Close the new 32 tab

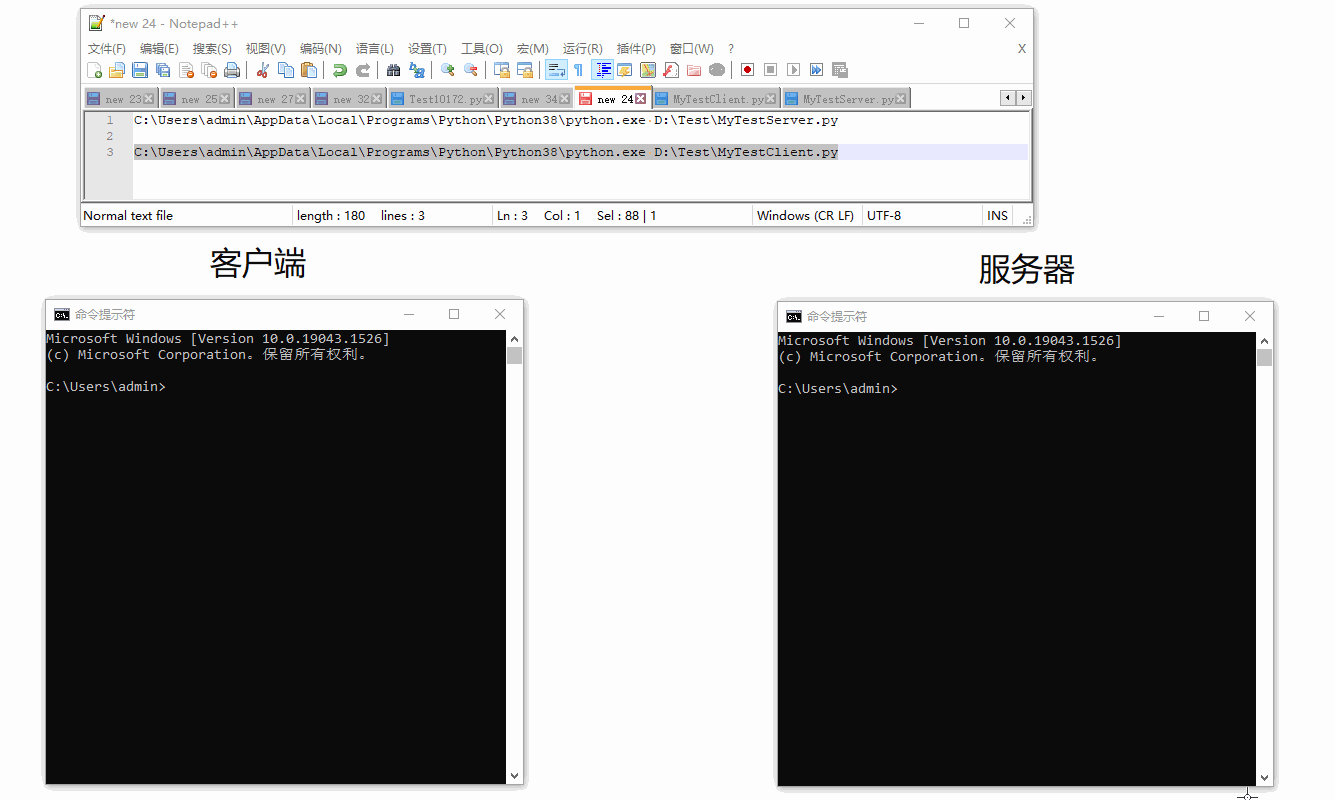[374, 97]
